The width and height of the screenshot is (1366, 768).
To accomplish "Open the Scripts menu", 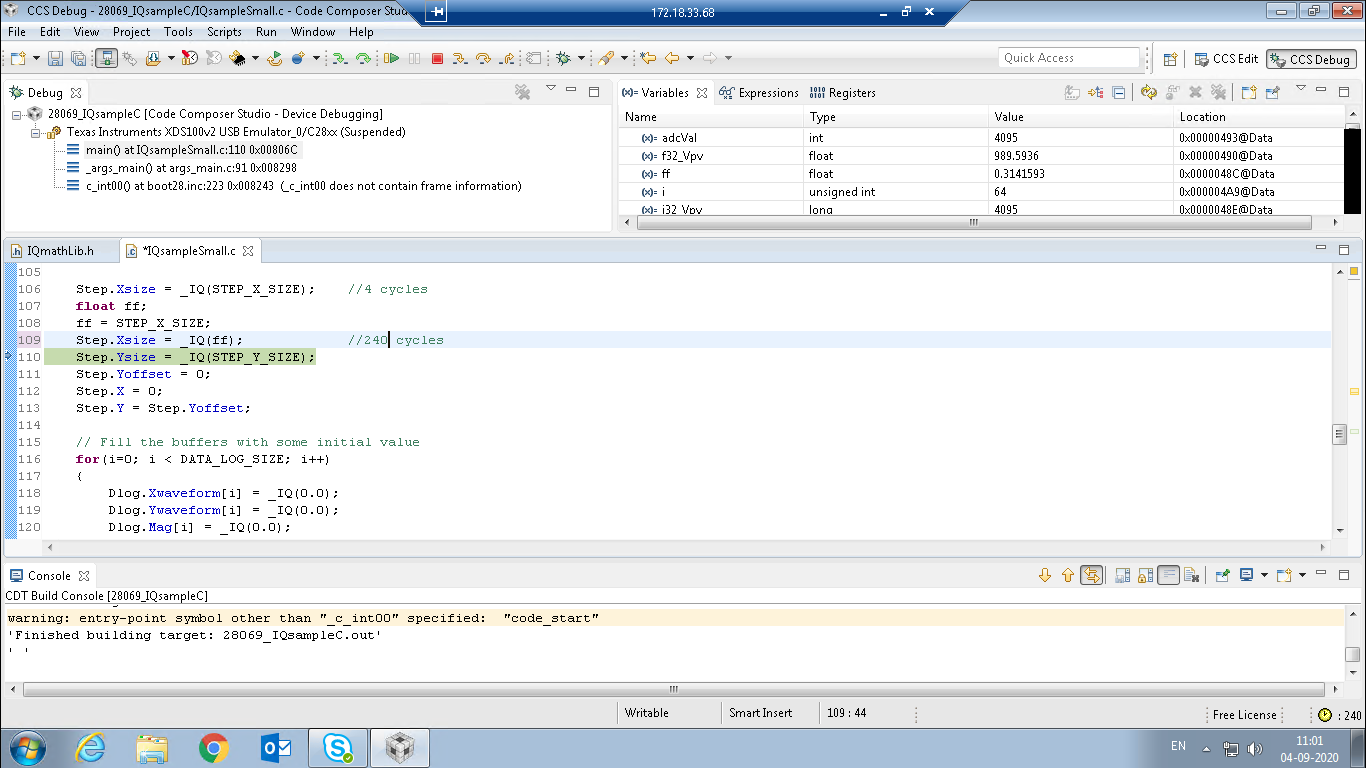I will pos(224,32).
